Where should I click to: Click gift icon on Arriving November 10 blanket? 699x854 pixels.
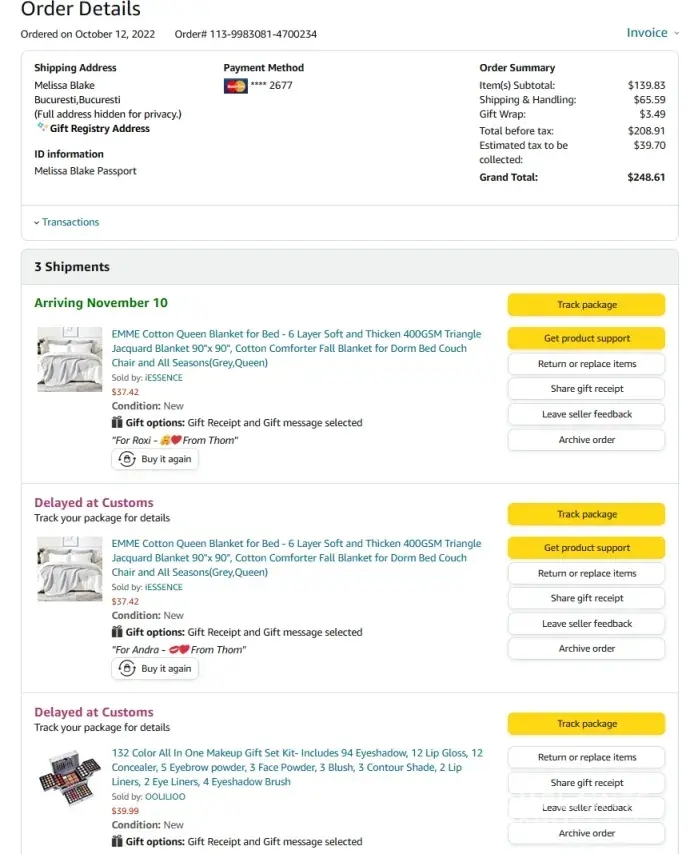[x=117, y=423]
